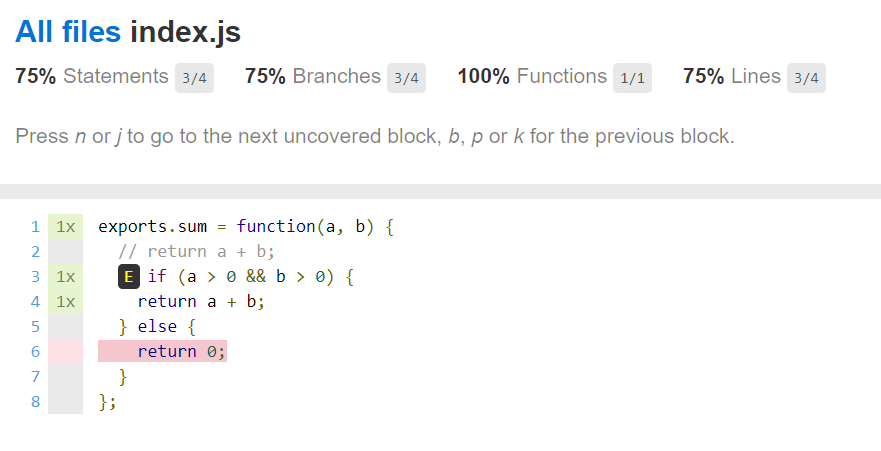Click the else keyword on line 5
Image resolution: width=881 pixels, height=451 pixels.
[157, 326]
